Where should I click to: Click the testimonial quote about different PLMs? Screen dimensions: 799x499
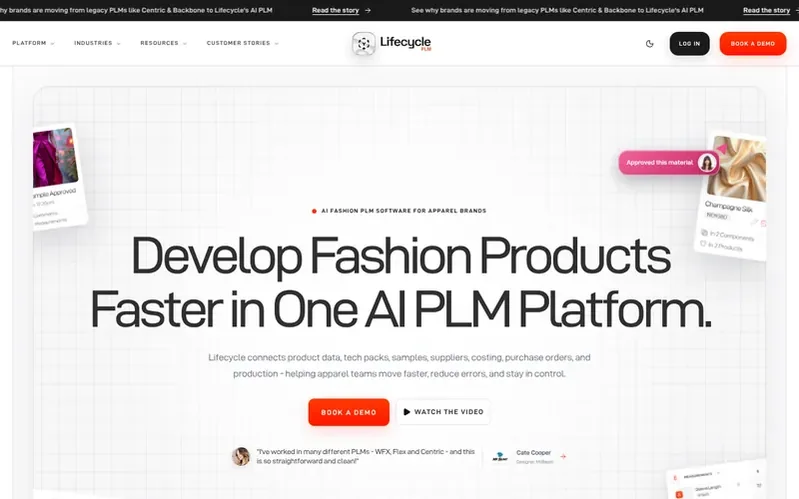tap(365, 456)
